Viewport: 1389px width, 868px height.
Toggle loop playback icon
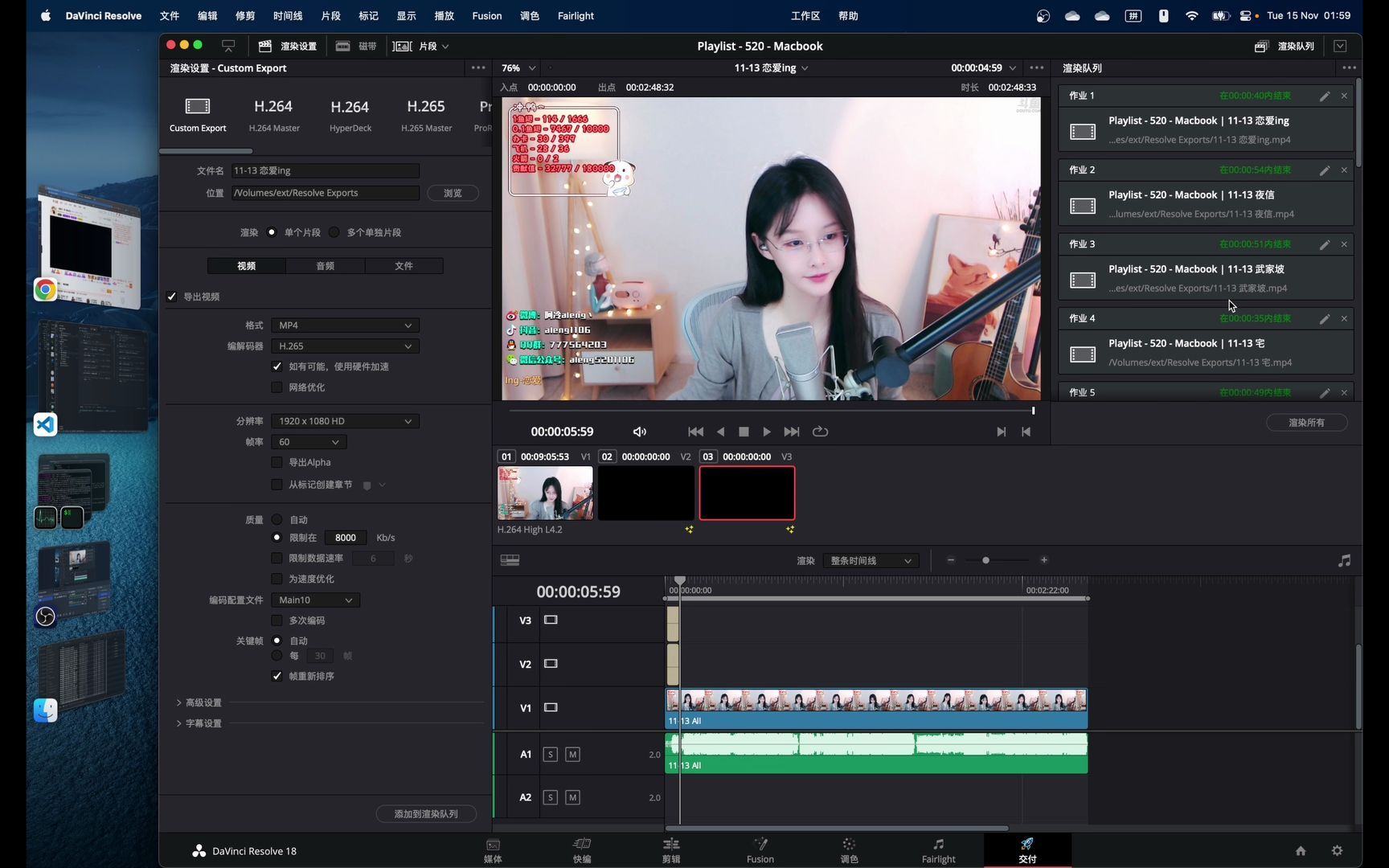[x=820, y=432]
